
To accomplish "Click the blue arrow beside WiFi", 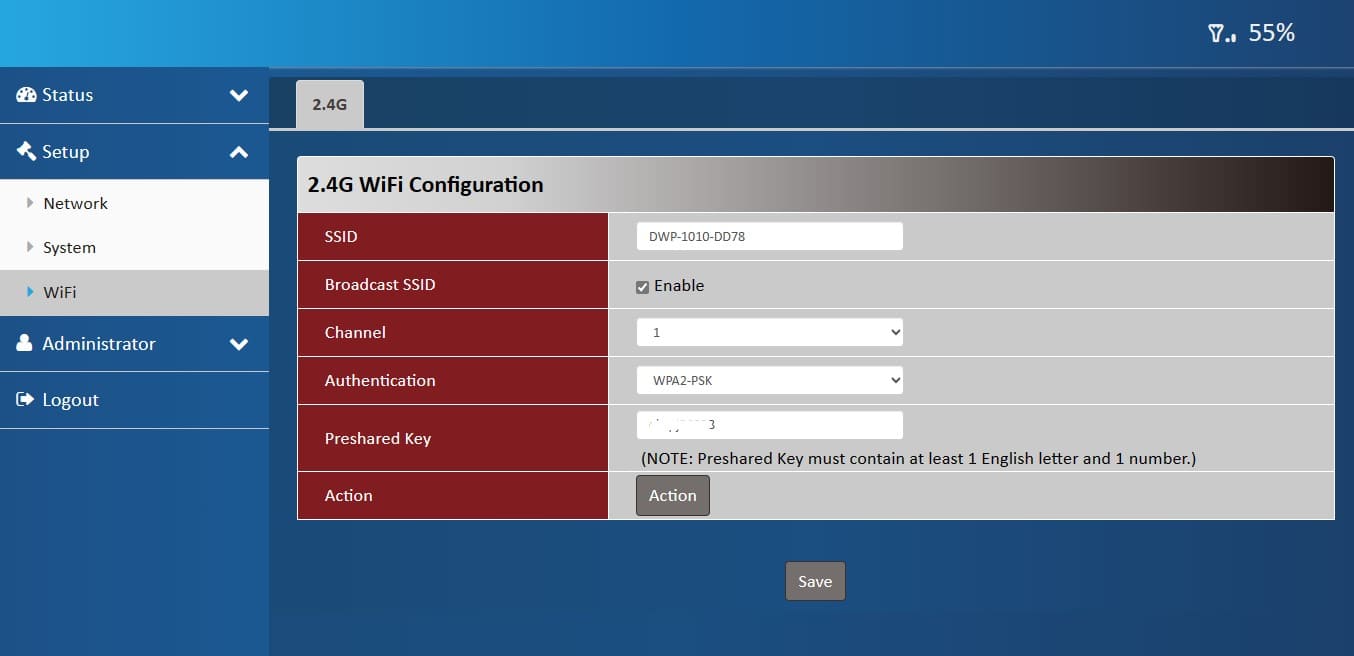I will [30, 292].
